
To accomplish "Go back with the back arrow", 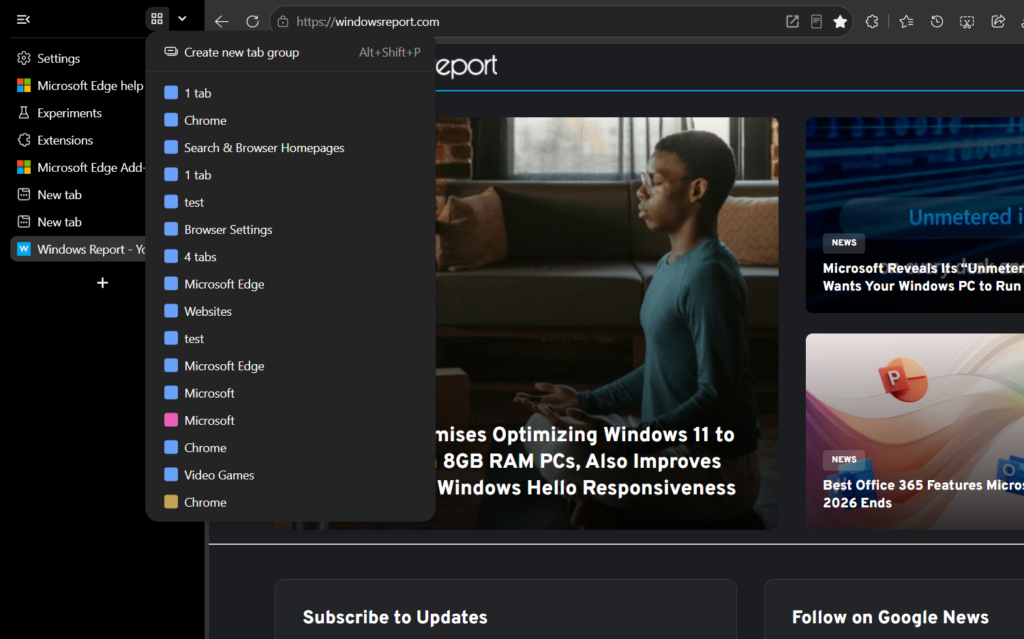I will tap(221, 22).
